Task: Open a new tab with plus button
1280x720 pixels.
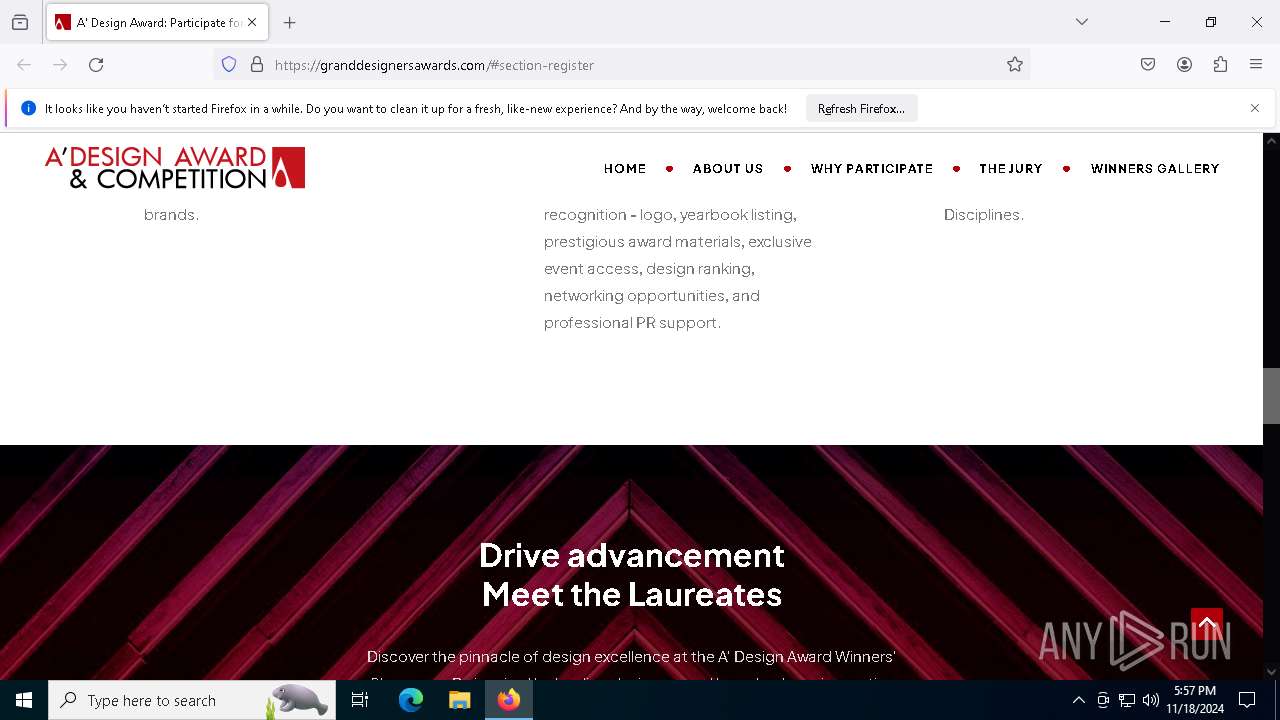Action: tap(290, 22)
